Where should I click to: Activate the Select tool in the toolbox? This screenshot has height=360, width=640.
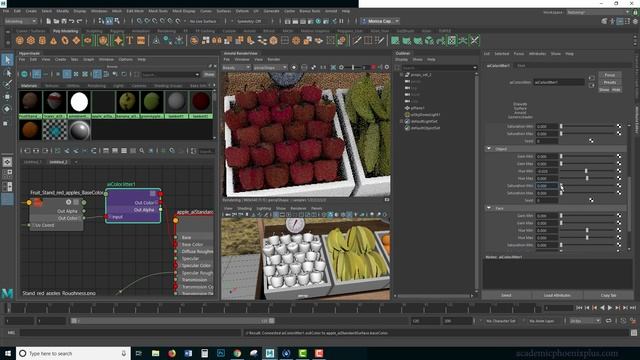7,60
